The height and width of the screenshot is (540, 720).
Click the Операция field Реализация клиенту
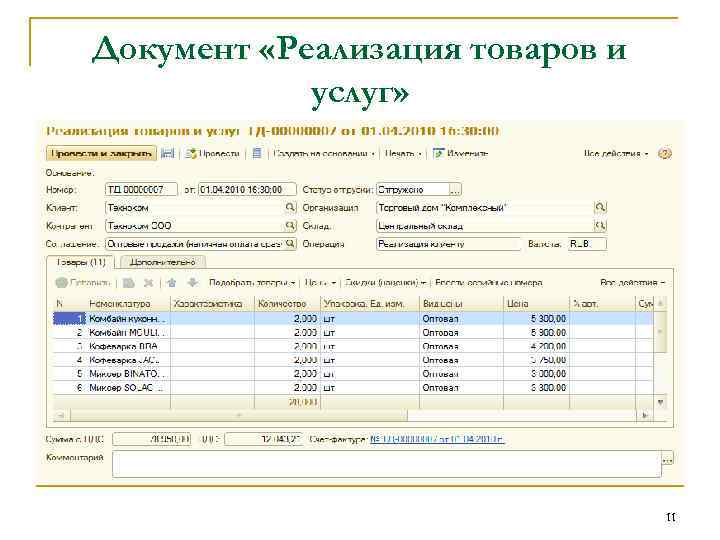click(x=448, y=244)
